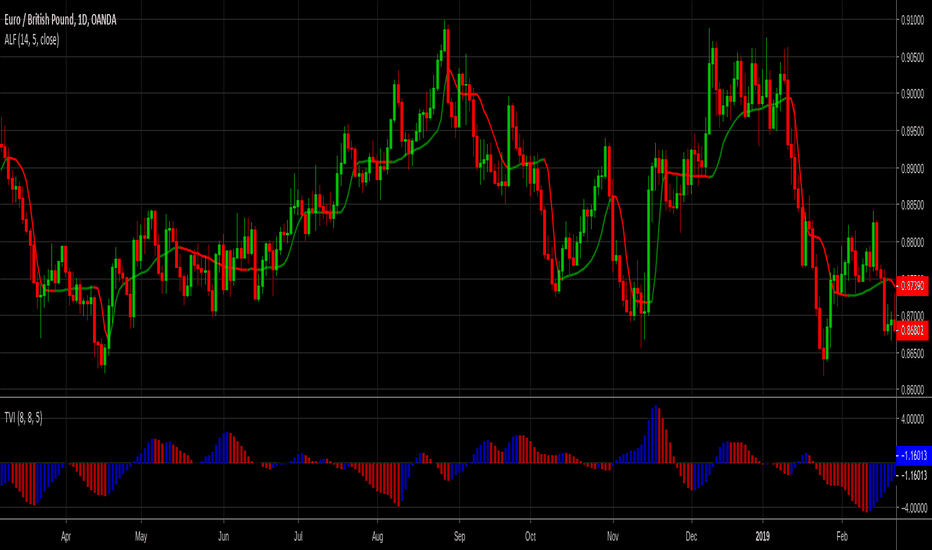The image size is (932, 550).
Task: Click the 0.88500 price axis label
Action: 912,205
